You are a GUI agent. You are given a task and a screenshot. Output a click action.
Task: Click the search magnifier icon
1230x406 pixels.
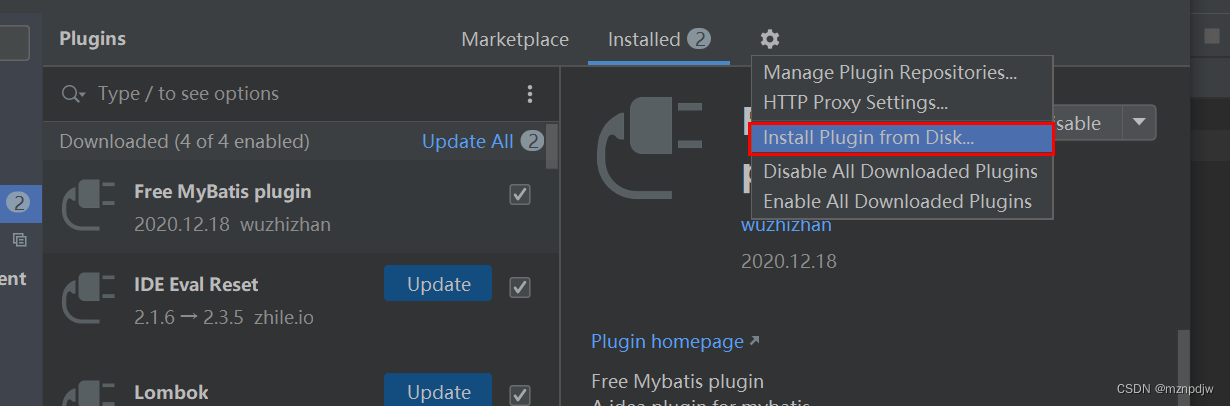(73, 94)
